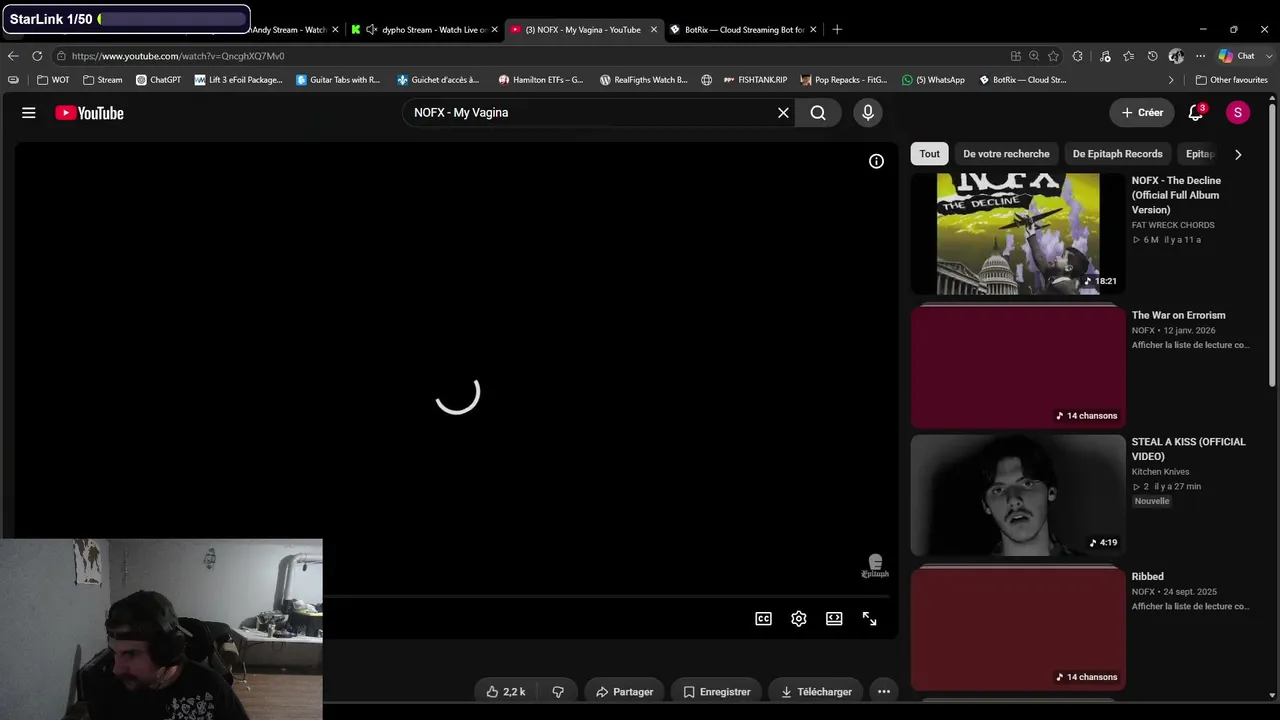Open the (5) WhatsApp bookmark
Viewport: 1280px width, 720px height.
point(933,80)
